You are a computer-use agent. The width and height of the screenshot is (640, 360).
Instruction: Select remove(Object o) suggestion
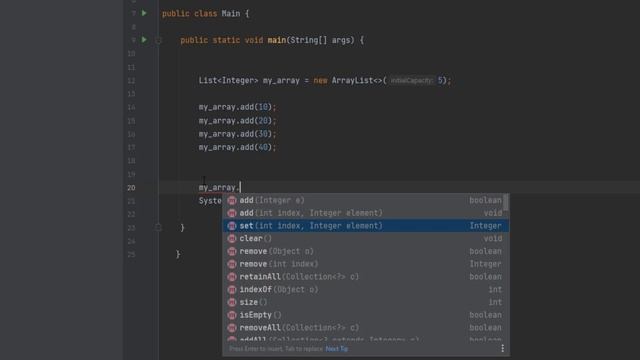click(x=366, y=251)
